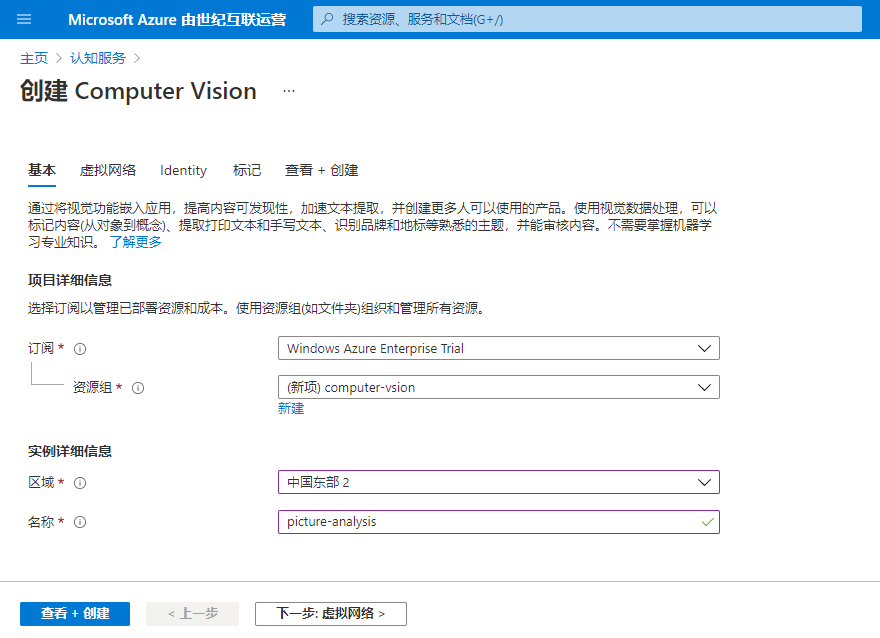880x638 pixels.
Task: Click the 实例详细信息 heading
Action: click(70, 451)
